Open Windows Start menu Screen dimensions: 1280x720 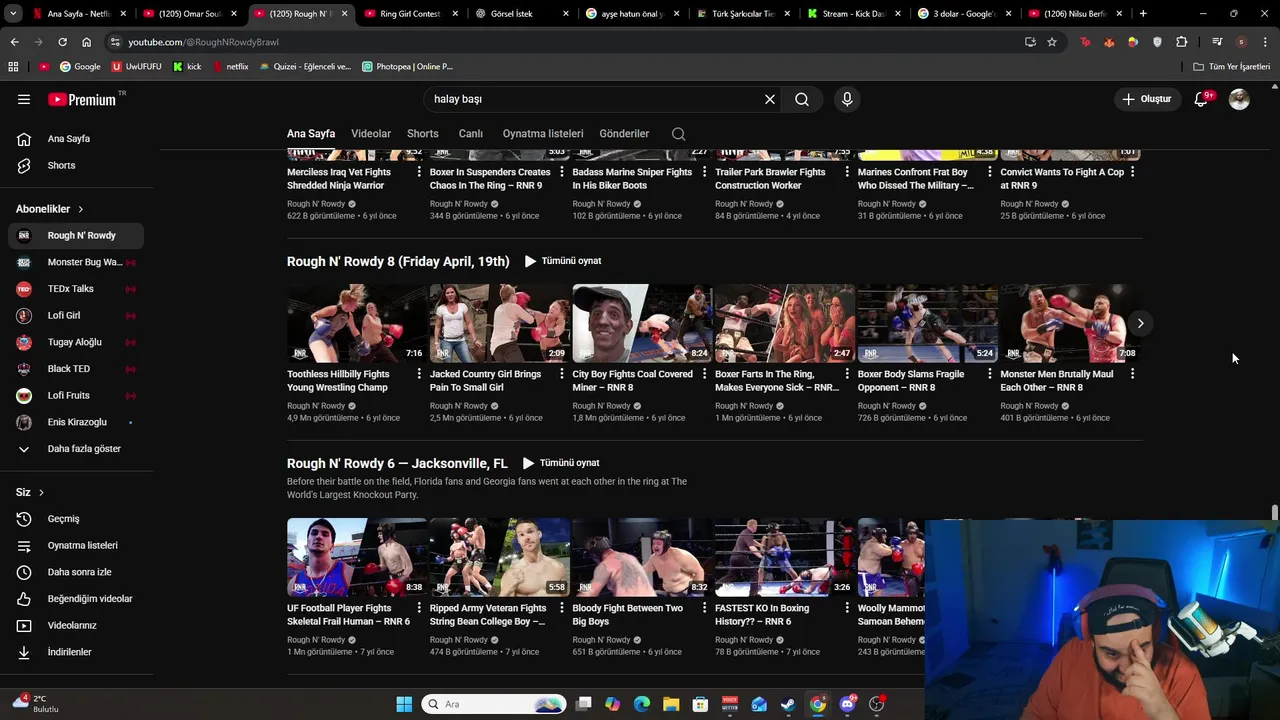[404, 704]
